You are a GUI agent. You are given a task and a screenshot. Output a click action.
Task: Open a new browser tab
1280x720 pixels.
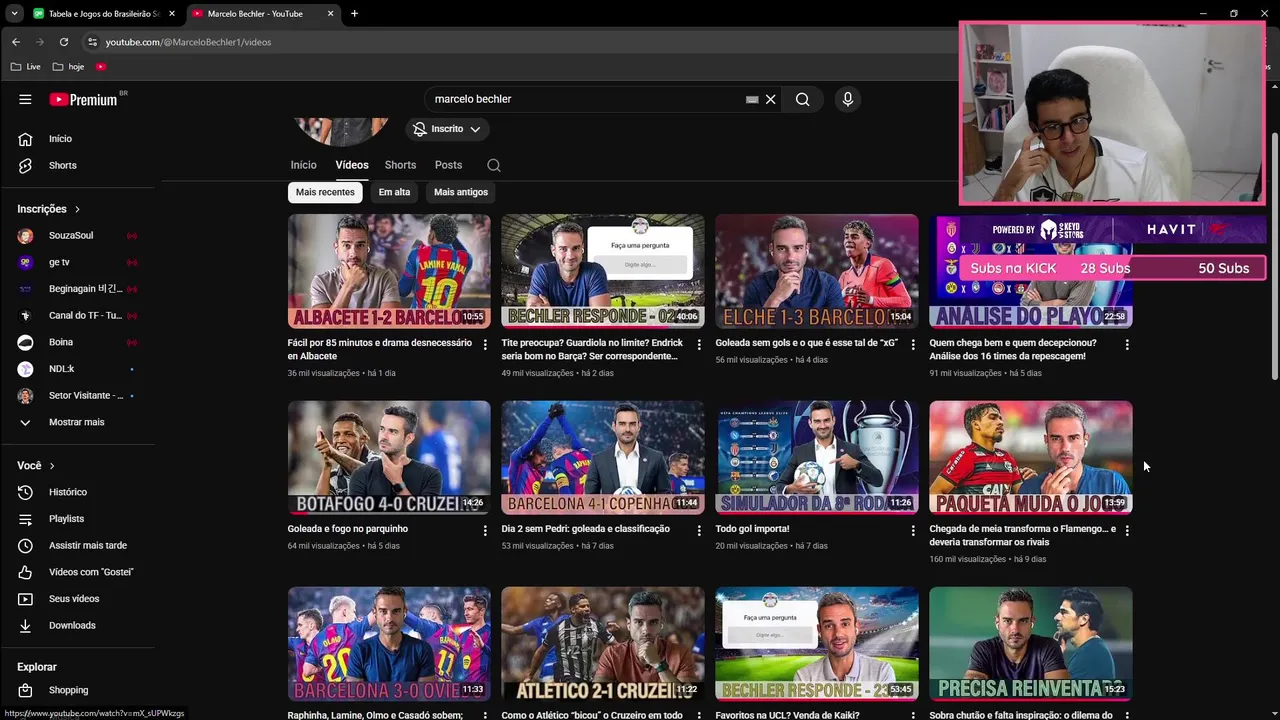click(x=354, y=13)
